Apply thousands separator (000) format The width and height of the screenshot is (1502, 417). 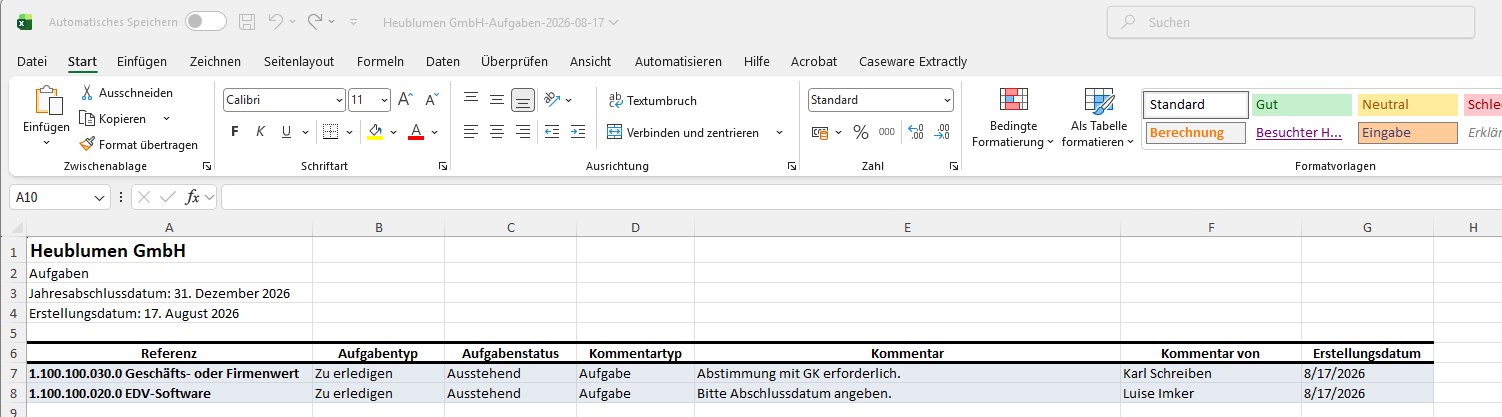click(x=887, y=132)
